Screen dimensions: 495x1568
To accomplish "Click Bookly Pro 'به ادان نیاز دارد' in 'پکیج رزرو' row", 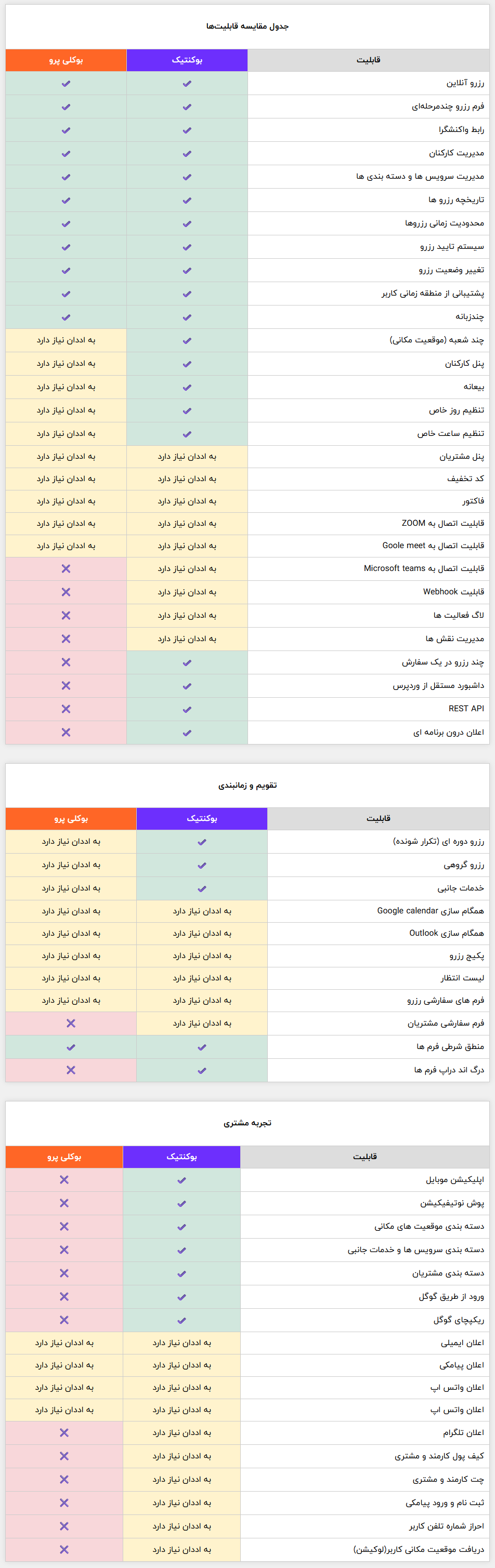I will point(71,956).
